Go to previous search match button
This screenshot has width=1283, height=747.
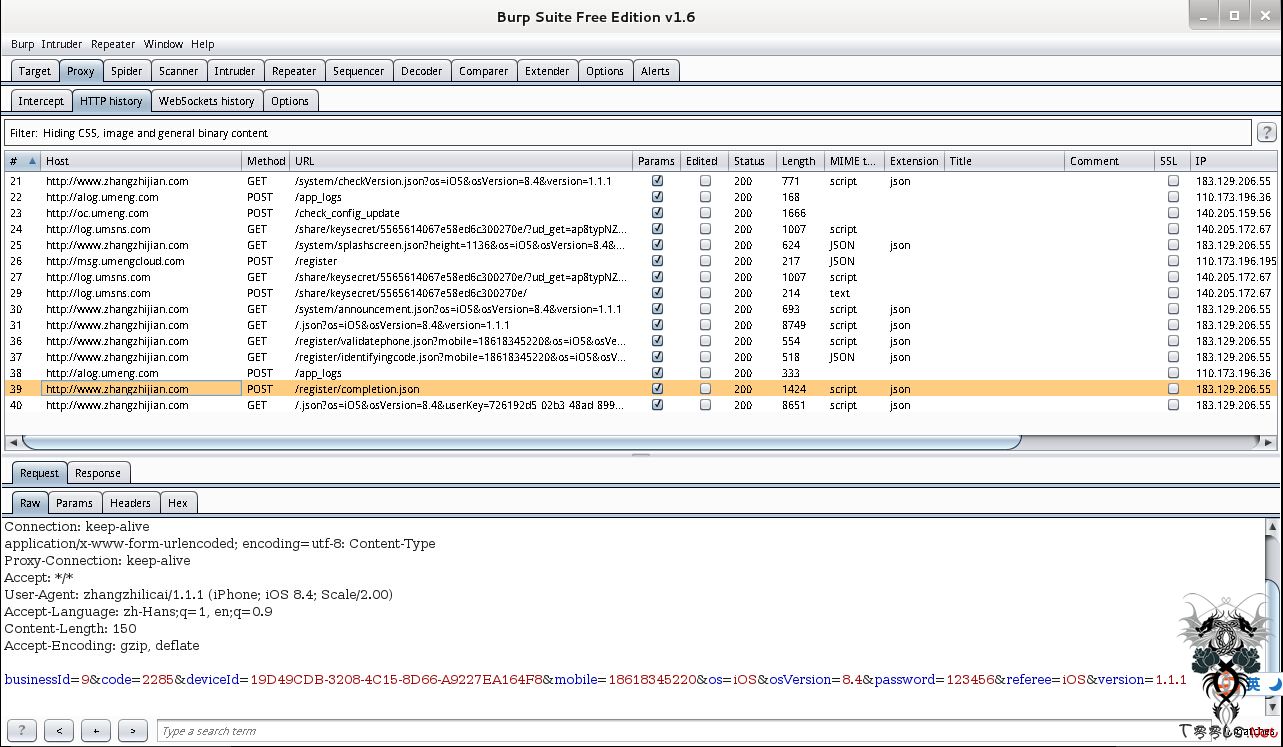point(59,731)
